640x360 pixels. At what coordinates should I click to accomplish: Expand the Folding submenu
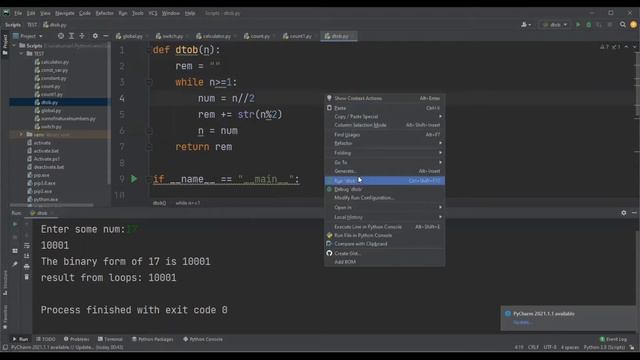(x=384, y=153)
